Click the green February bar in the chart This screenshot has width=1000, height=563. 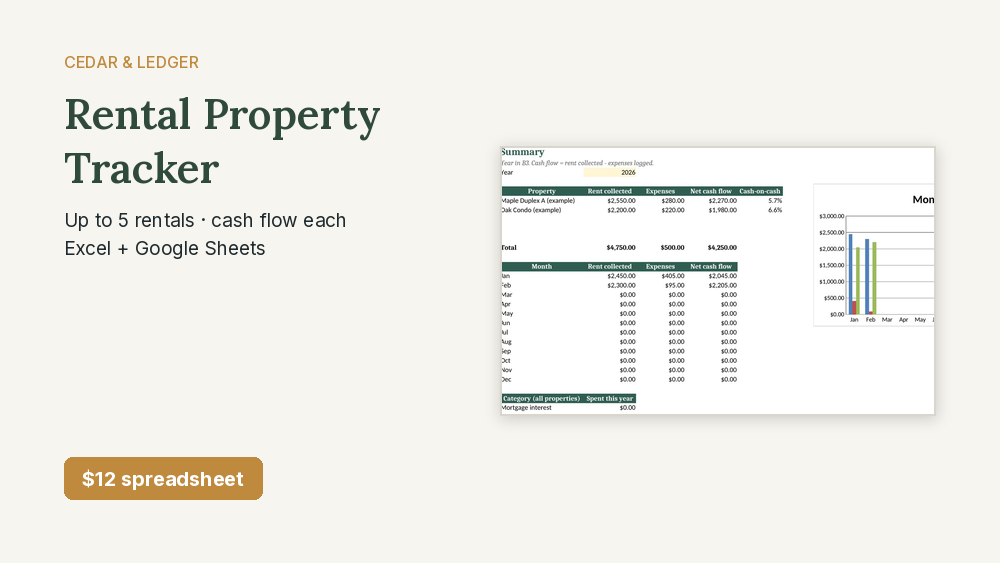874,278
